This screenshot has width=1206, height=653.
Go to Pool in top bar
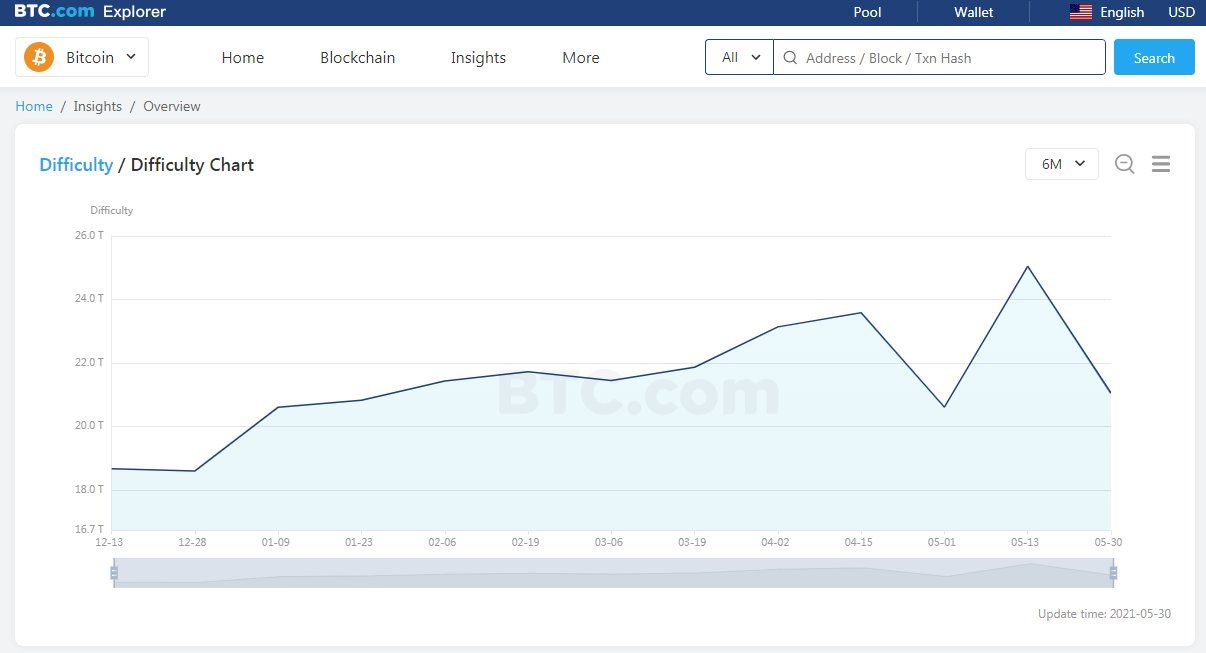(868, 12)
